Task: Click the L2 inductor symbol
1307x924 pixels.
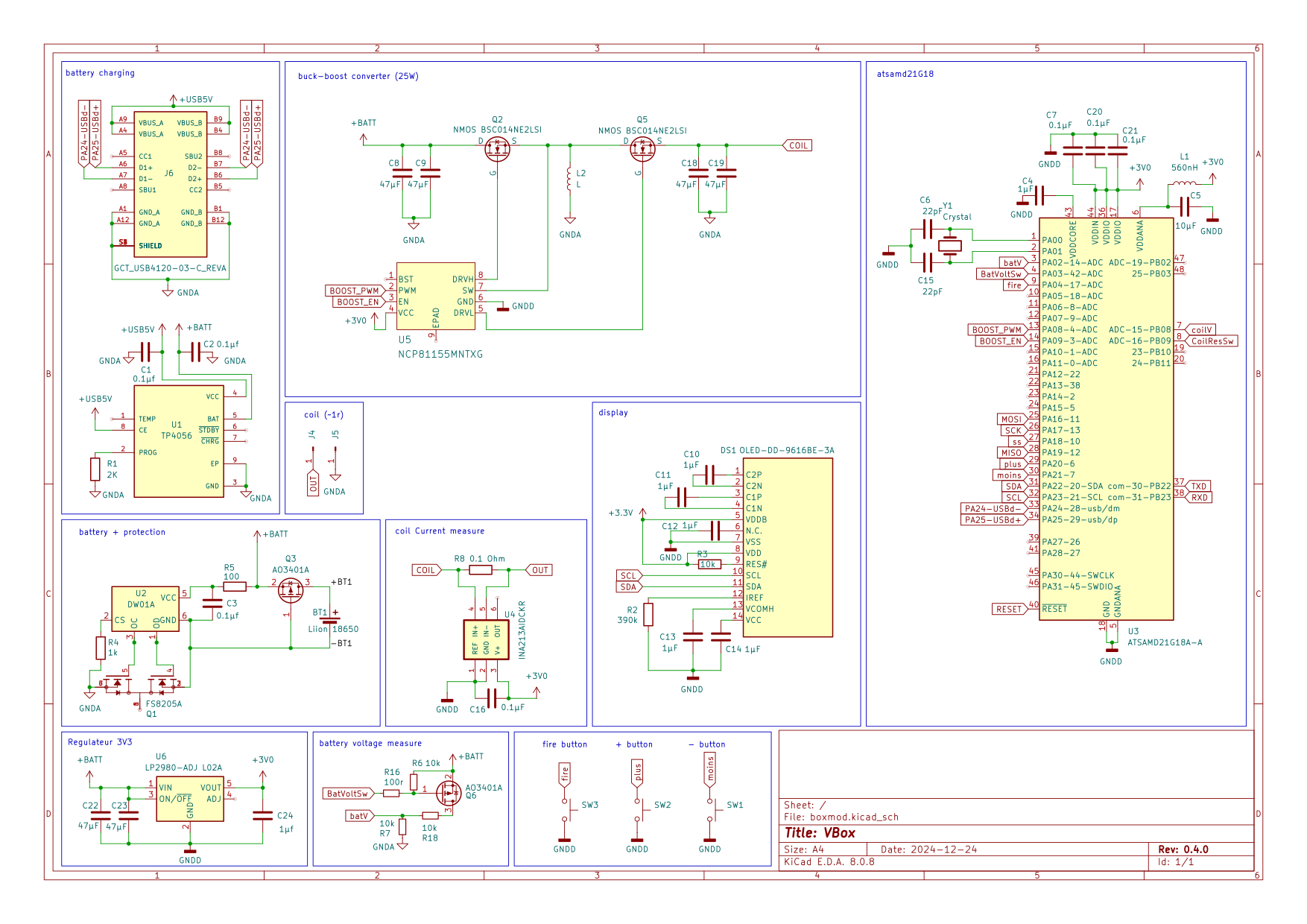Action: 570,179
